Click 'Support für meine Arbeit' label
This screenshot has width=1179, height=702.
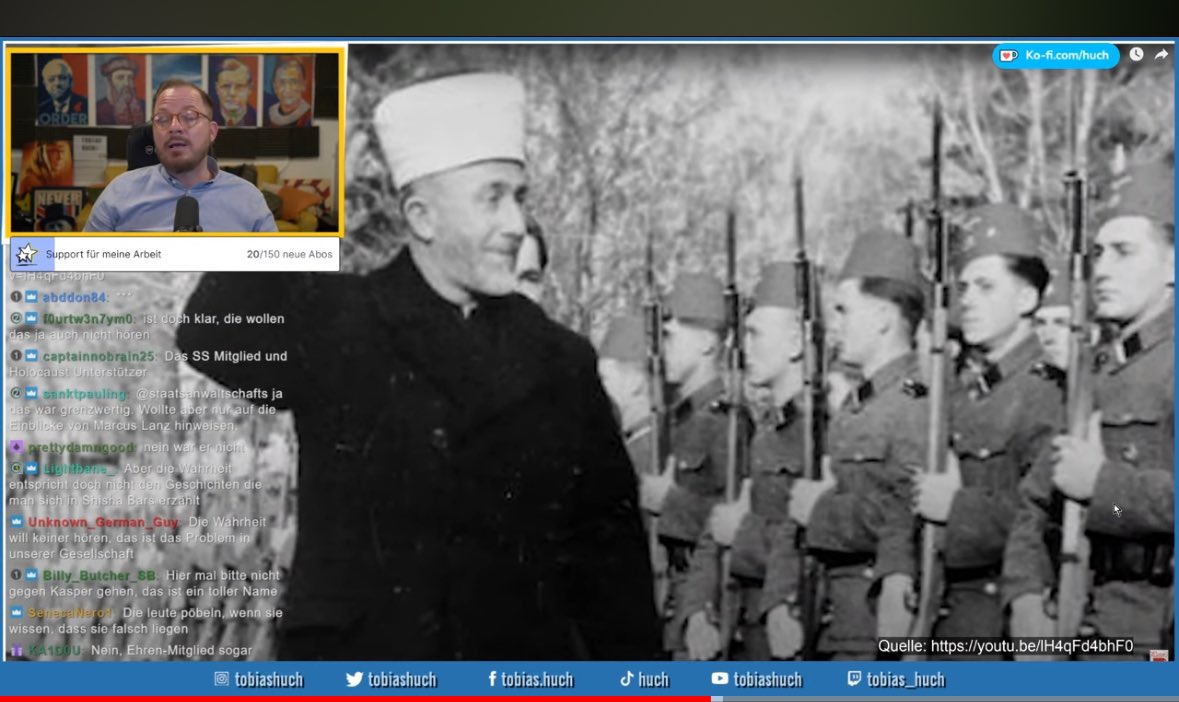coord(104,254)
